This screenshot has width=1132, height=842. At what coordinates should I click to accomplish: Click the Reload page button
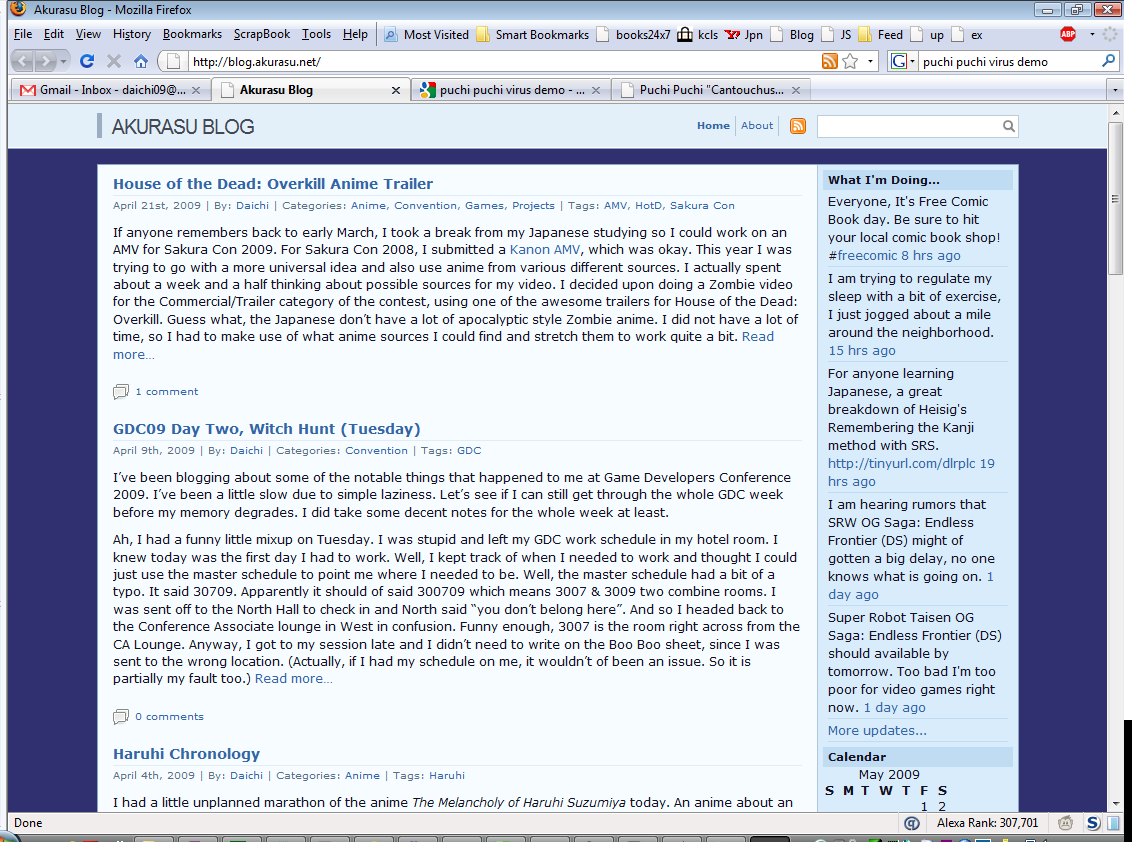click(87, 61)
